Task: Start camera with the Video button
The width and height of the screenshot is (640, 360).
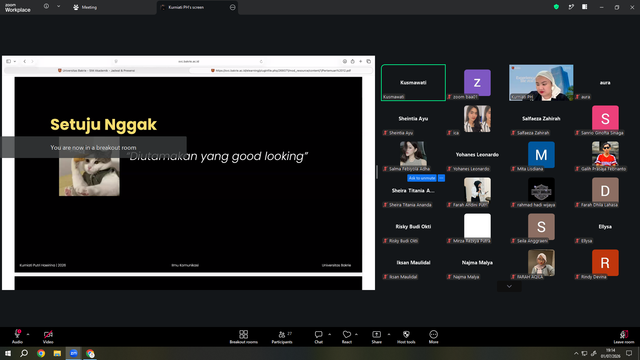Action: click(x=48, y=336)
